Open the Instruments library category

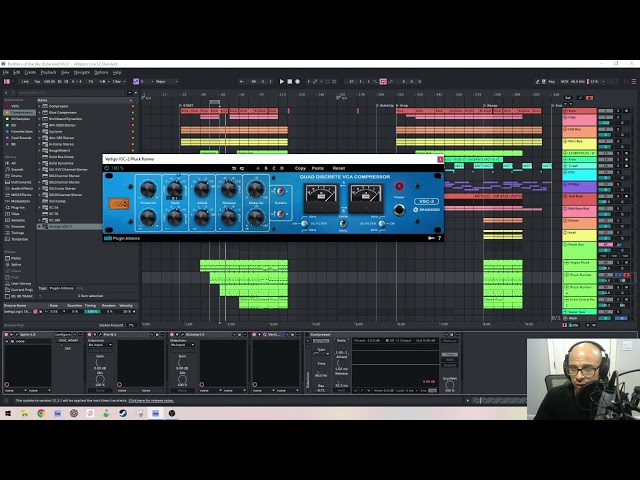21,182
